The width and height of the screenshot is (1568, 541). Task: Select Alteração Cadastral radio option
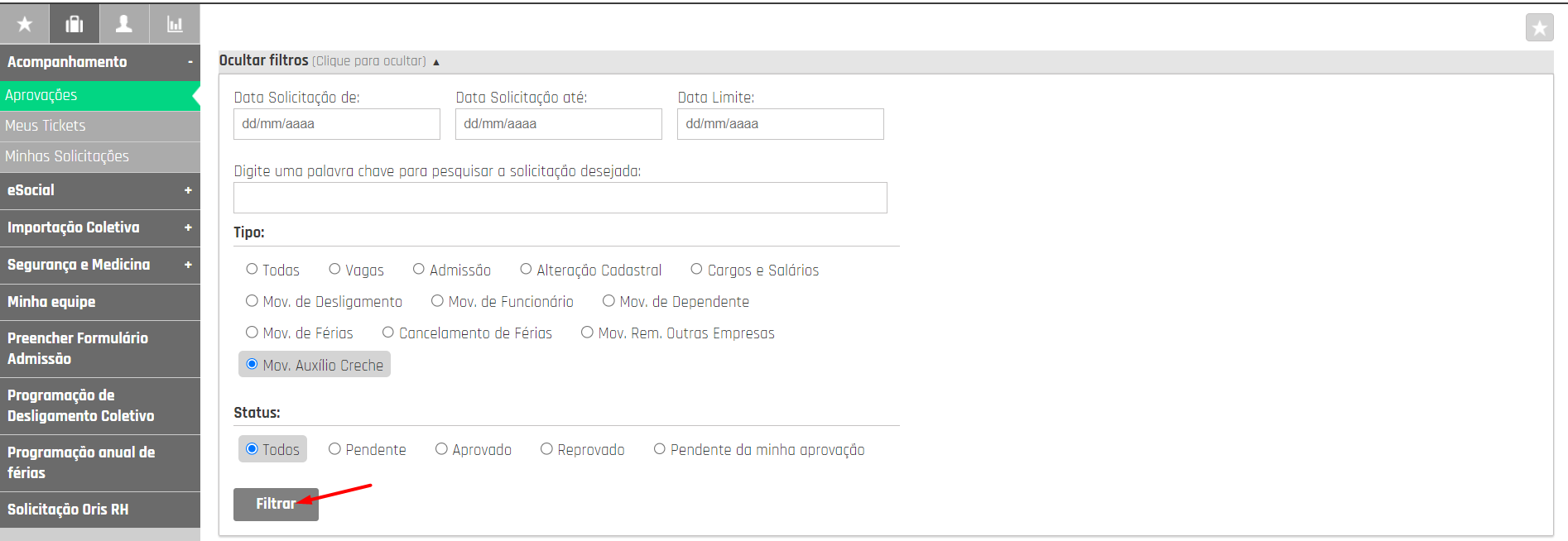(x=526, y=269)
